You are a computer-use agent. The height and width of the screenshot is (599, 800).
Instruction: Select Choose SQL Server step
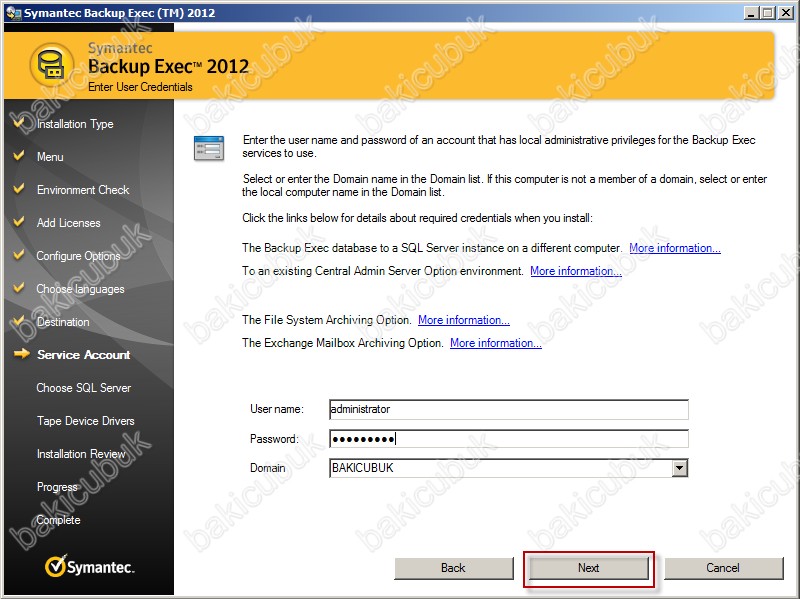coord(84,388)
